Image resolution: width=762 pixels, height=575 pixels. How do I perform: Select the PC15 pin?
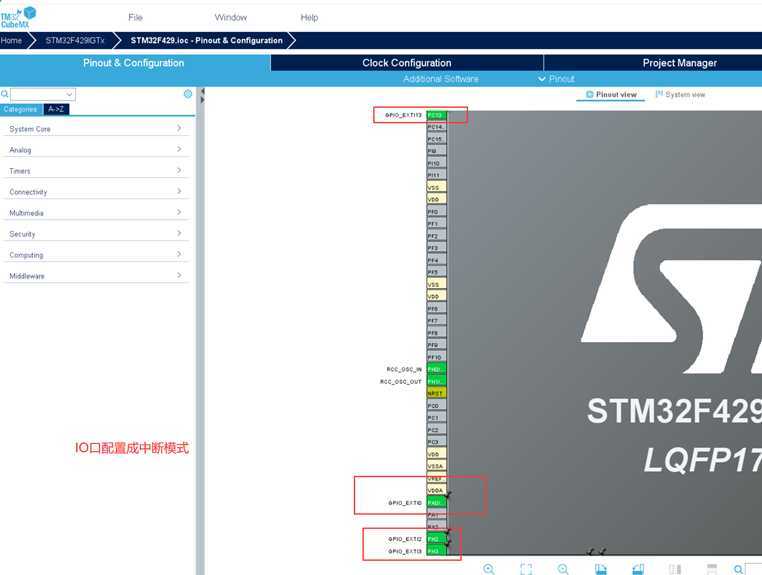(436, 139)
